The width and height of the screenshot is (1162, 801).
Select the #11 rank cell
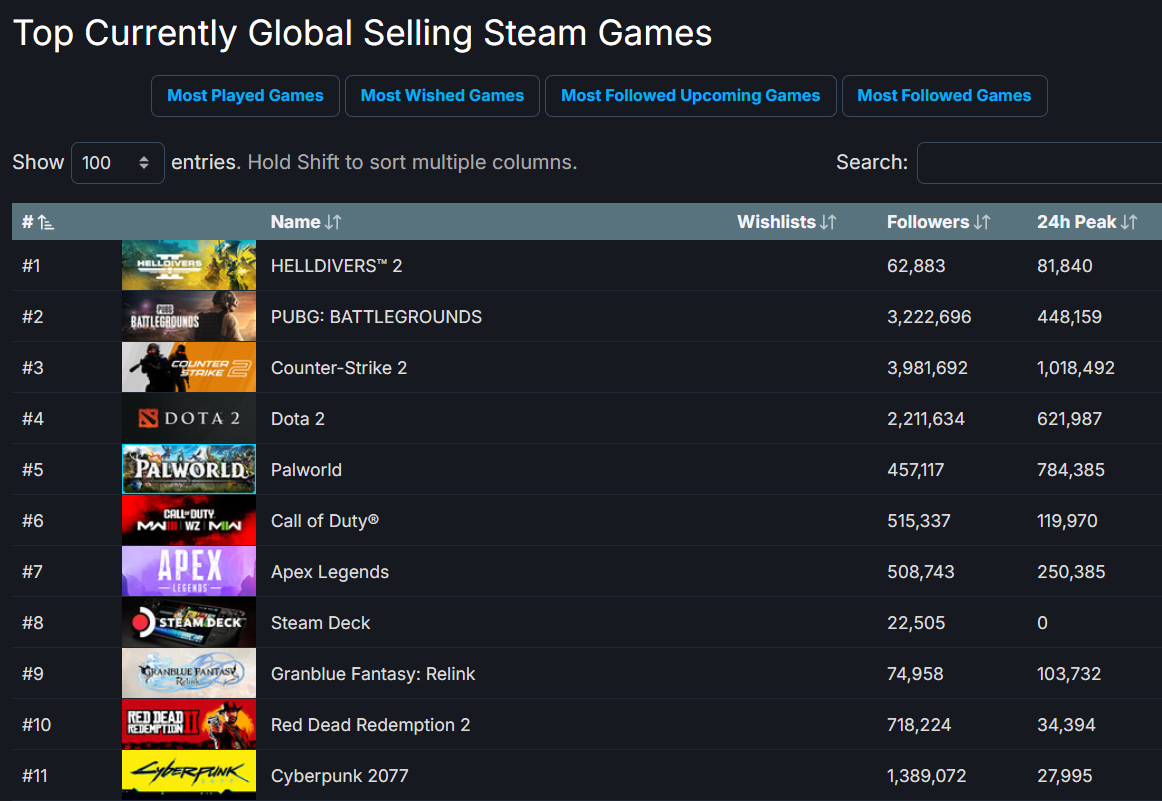click(35, 777)
